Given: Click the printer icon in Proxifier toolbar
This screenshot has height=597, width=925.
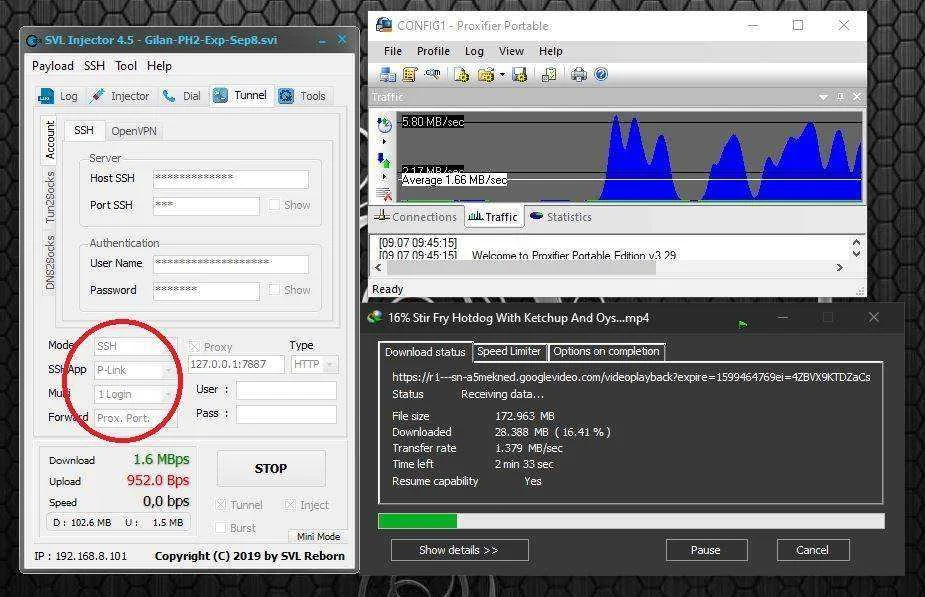Looking at the screenshot, I should click(579, 75).
